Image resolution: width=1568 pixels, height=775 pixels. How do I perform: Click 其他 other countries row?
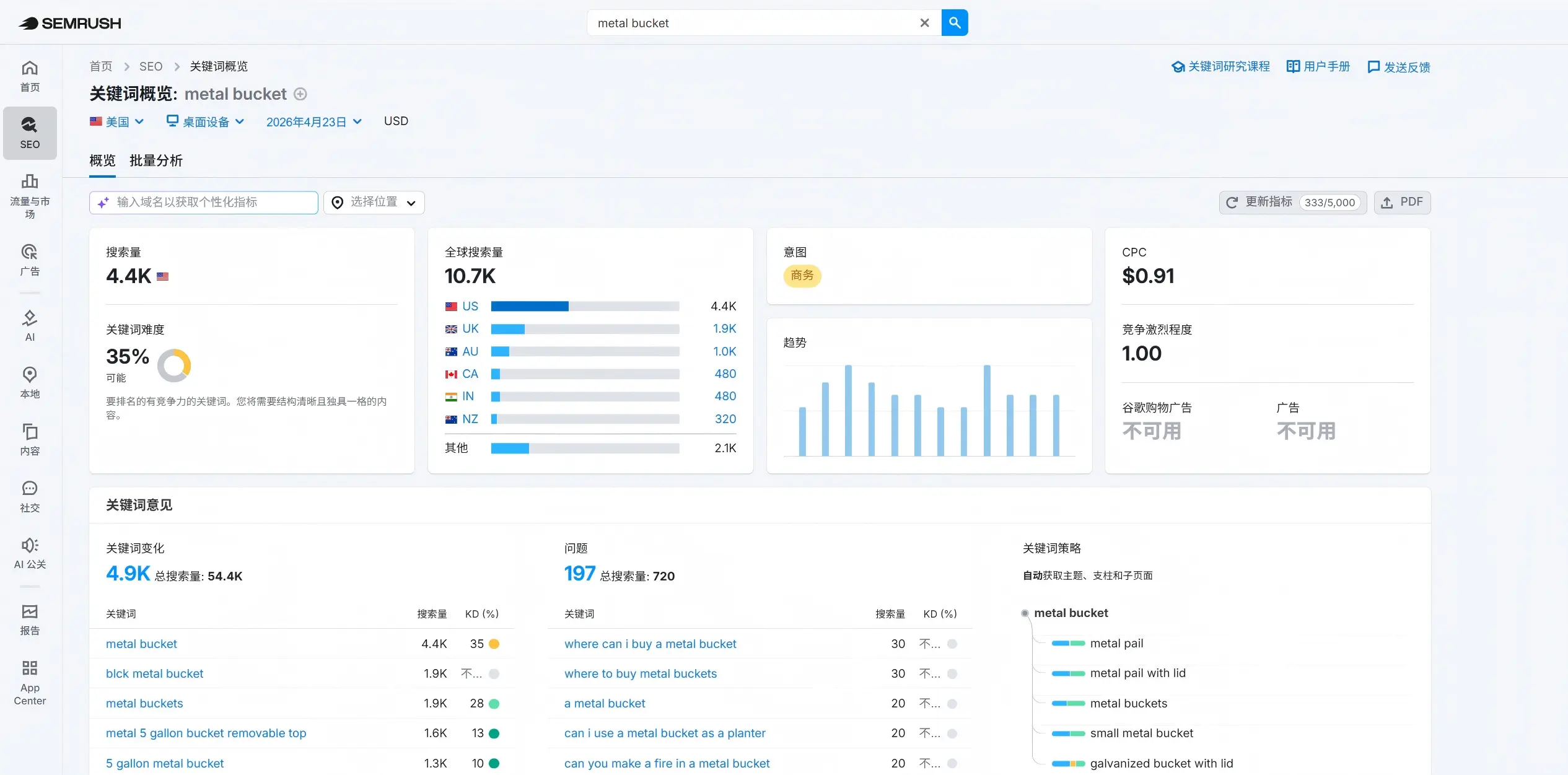click(590, 448)
